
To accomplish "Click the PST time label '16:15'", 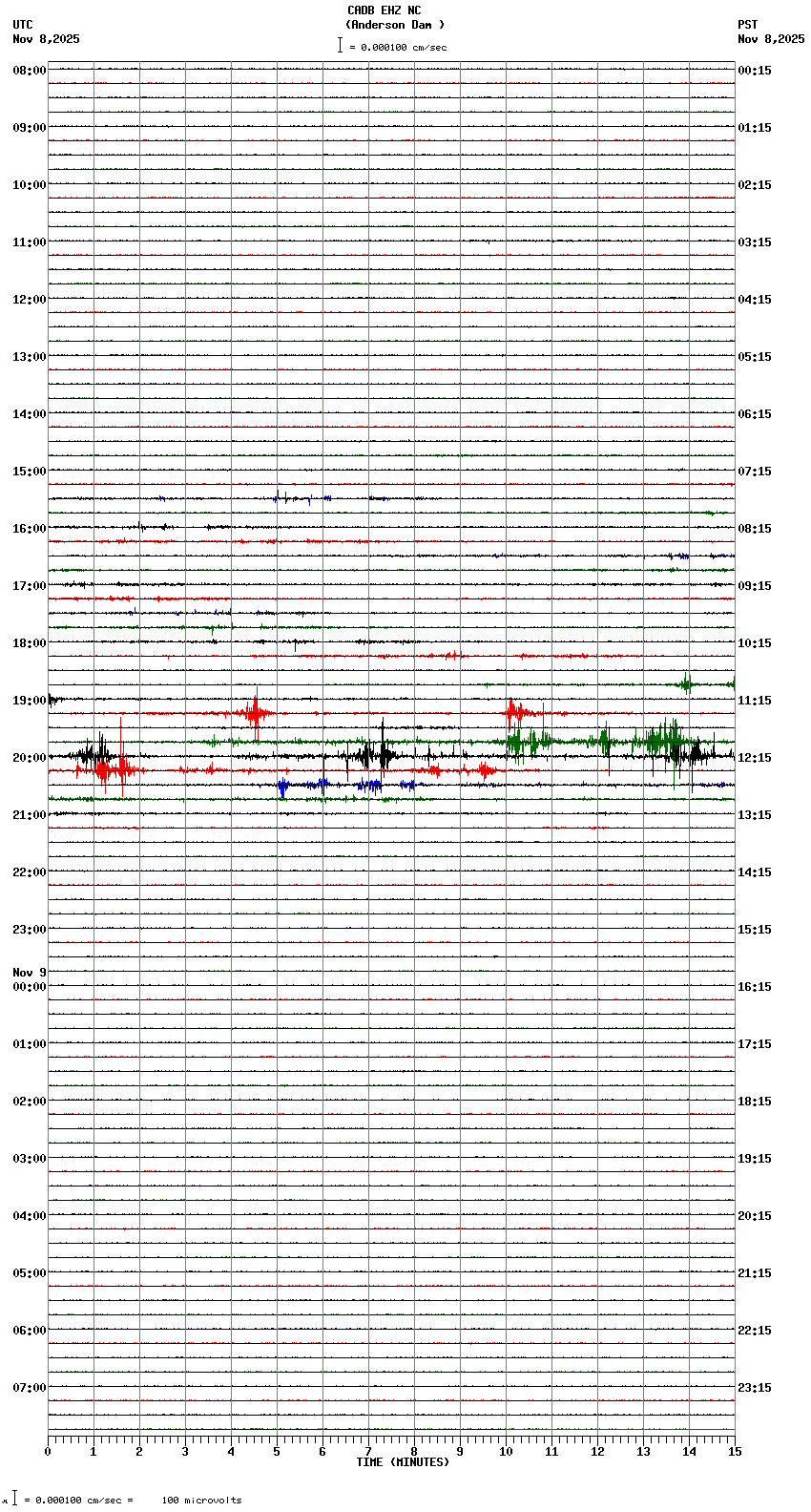I will [x=755, y=987].
